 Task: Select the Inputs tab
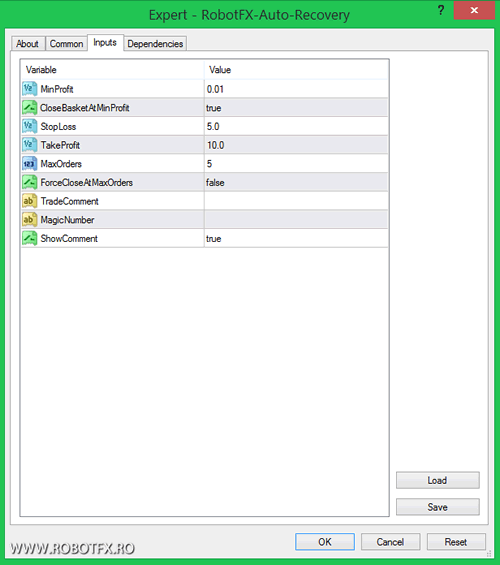[x=105, y=43]
